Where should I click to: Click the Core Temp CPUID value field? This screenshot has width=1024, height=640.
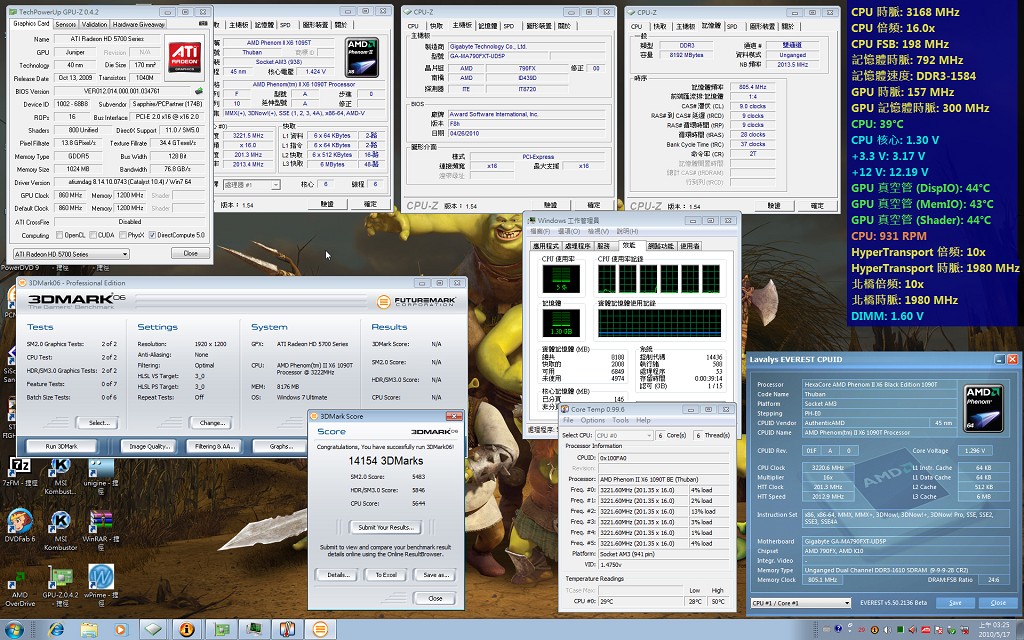point(664,458)
